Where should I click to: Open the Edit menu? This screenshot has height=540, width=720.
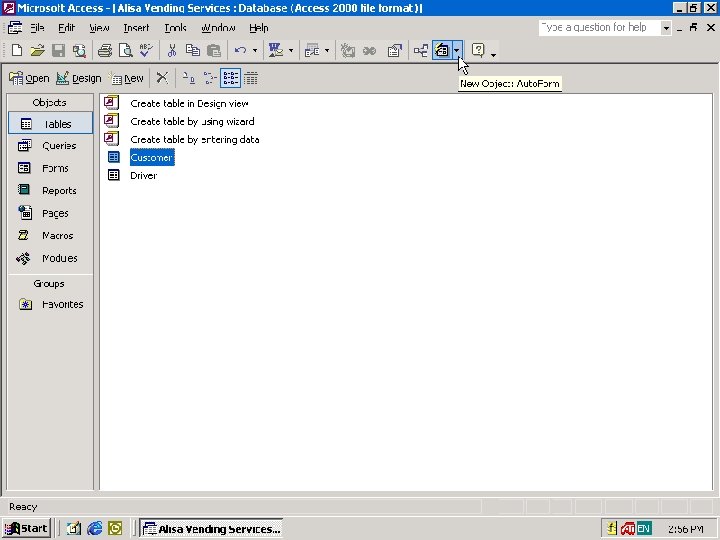(x=67, y=28)
